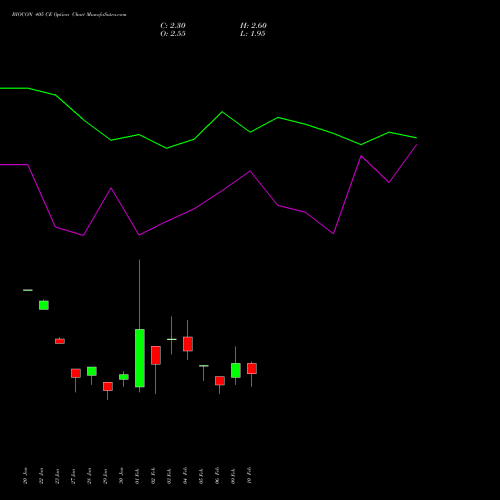Click the low value L: 1.95
500x500 pixels.
click(x=253, y=34)
